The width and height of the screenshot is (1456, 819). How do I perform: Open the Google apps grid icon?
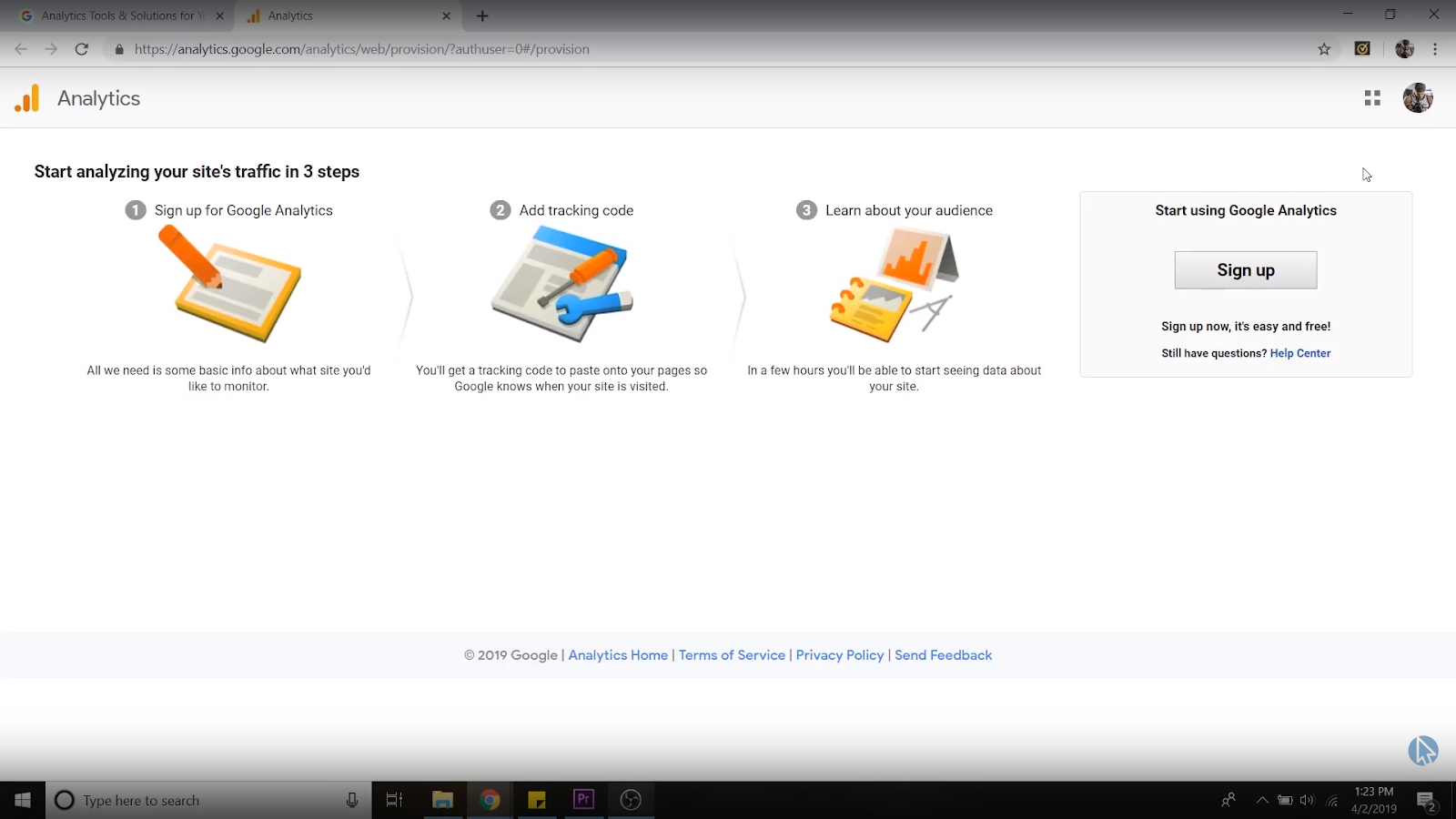coord(1372,98)
